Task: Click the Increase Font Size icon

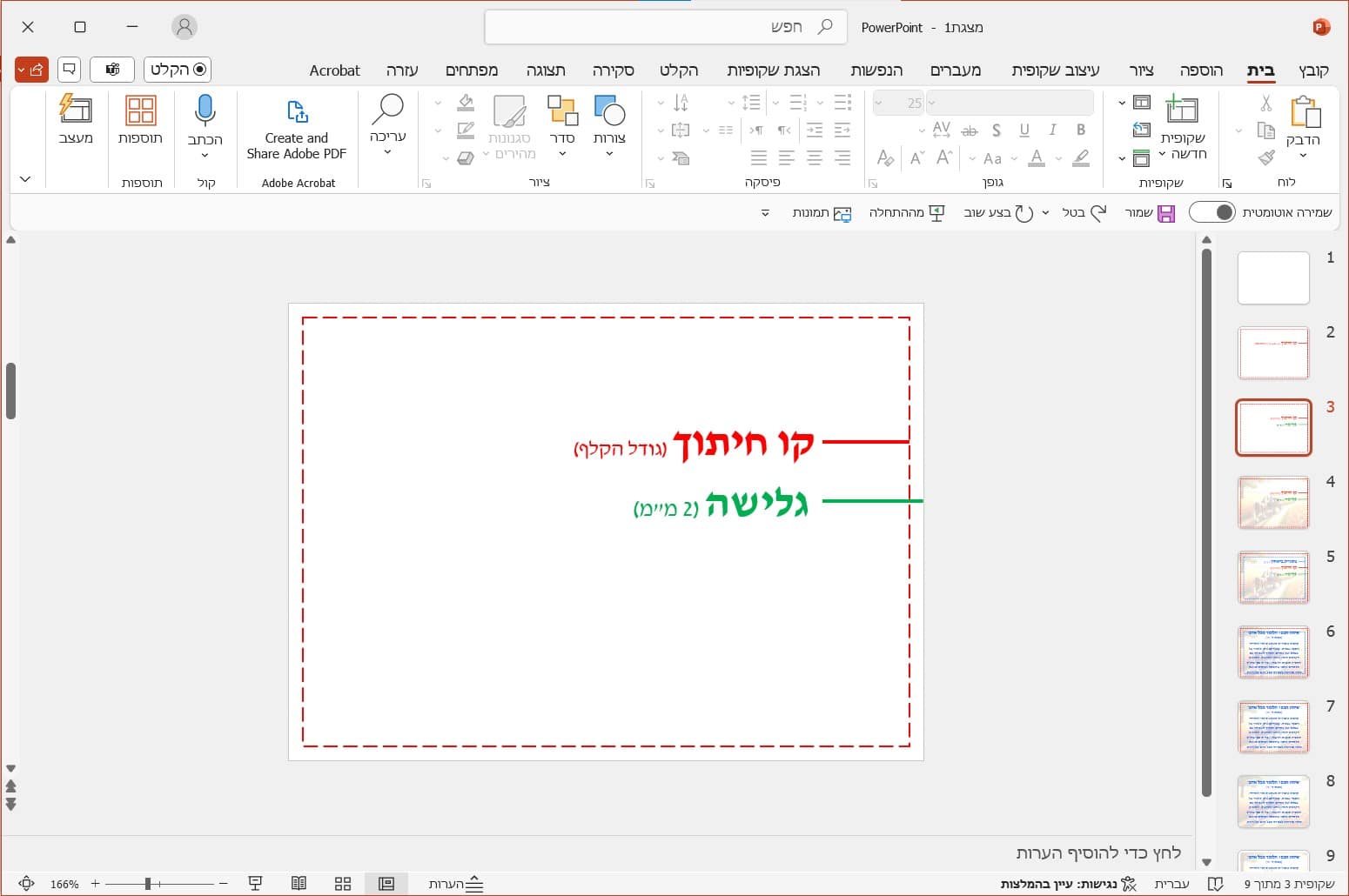Action: (944, 157)
